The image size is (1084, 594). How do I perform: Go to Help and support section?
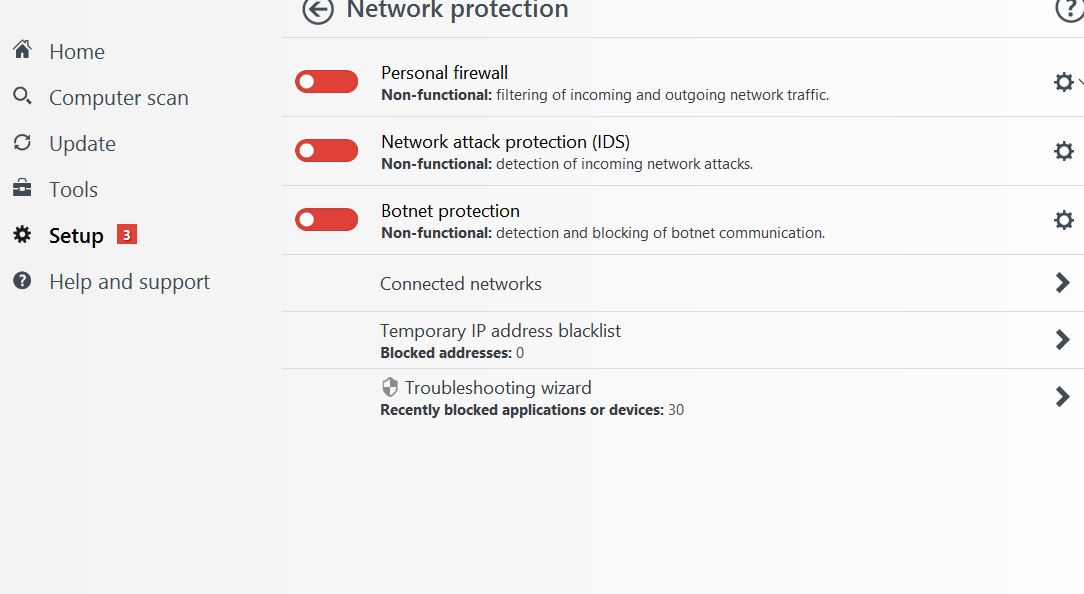(x=129, y=282)
